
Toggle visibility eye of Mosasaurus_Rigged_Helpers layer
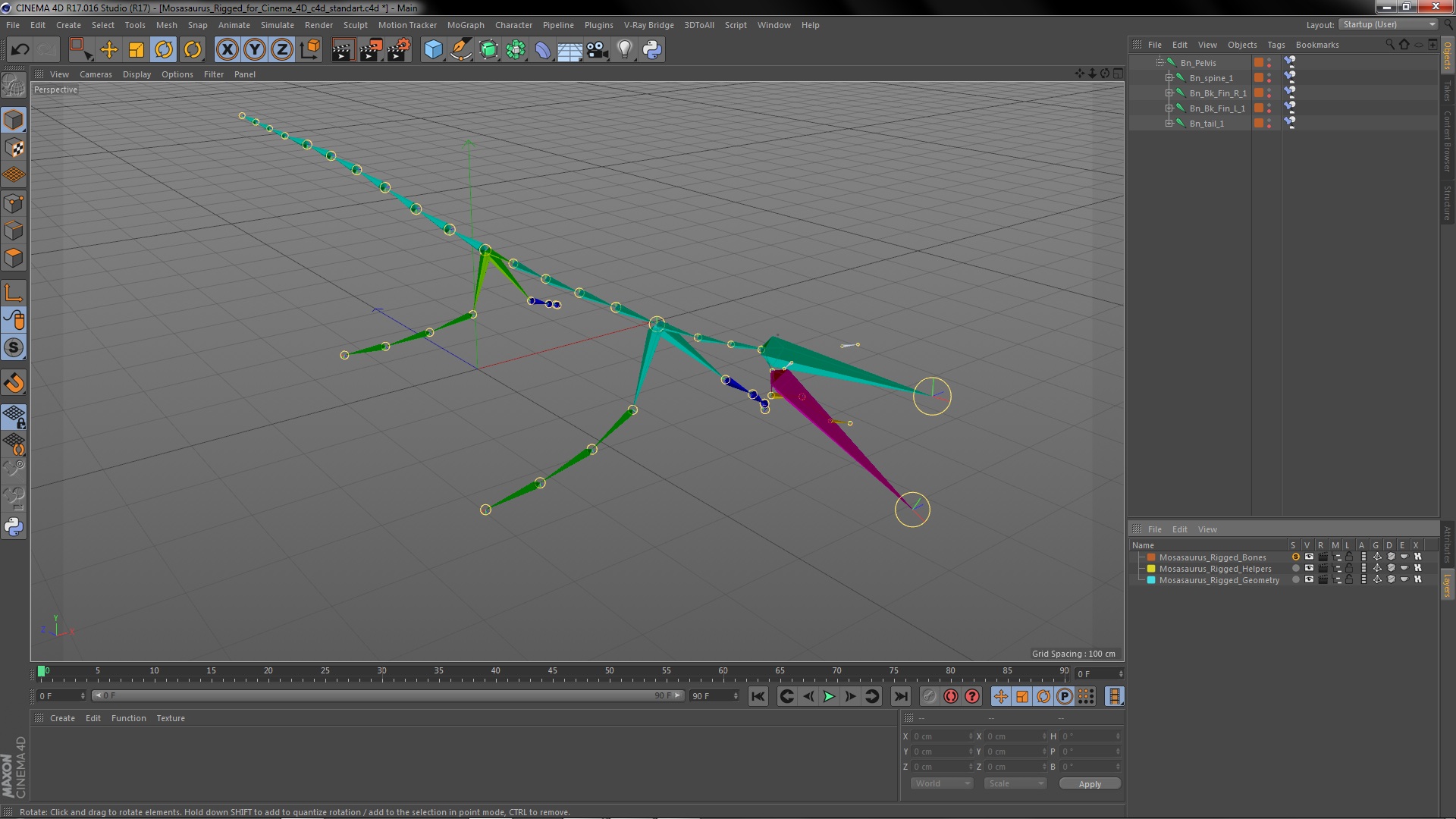[1309, 569]
